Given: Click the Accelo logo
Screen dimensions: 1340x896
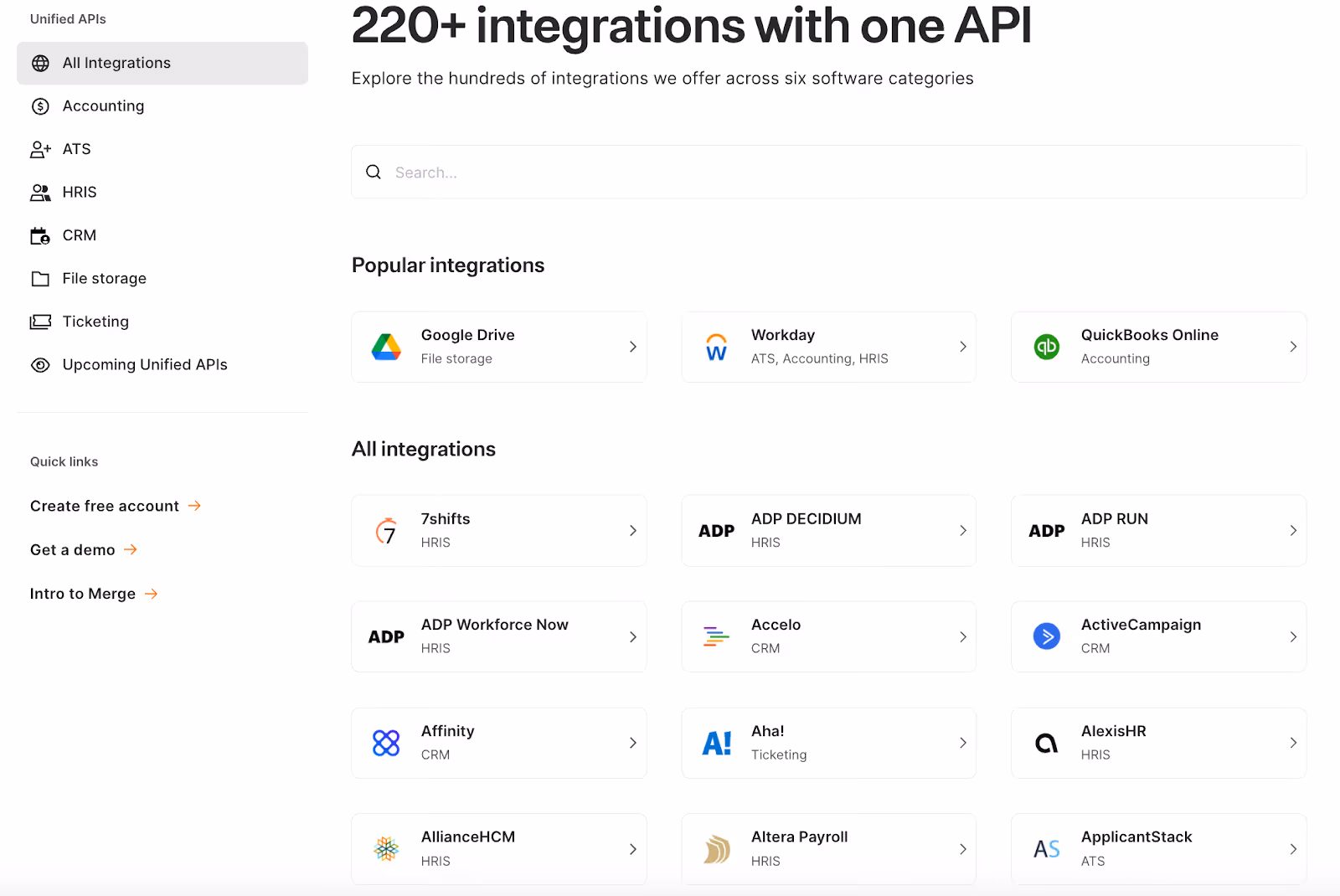Looking at the screenshot, I should pyautogui.click(x=716, y=637).
